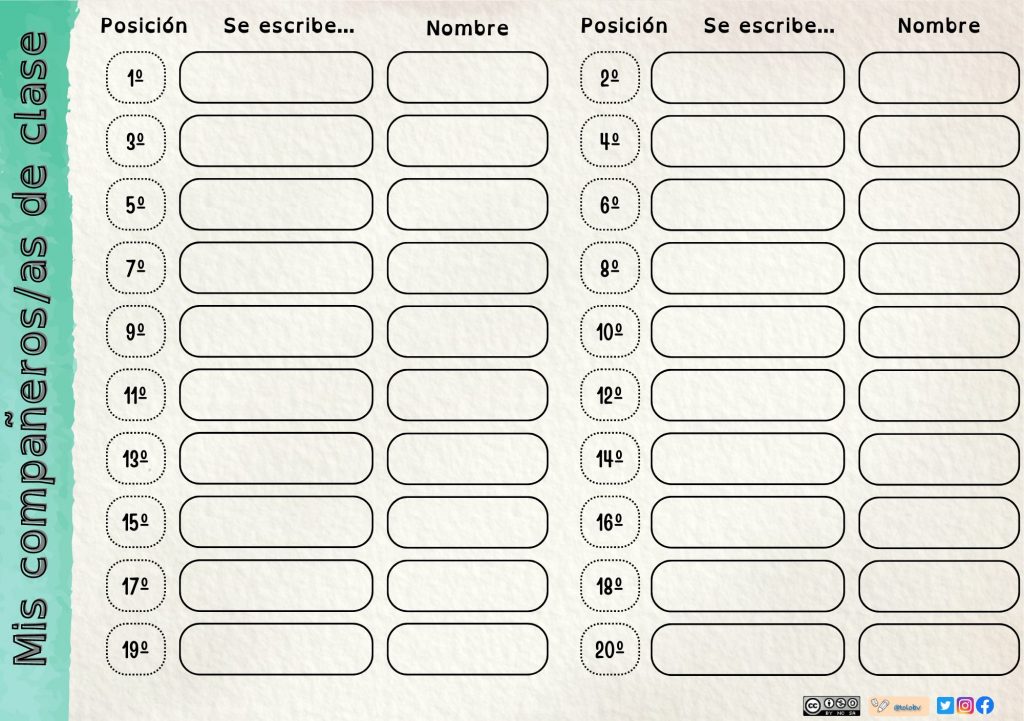Click the dotted 20º position badge
This screenshot has height=721, width=1024.
coord(609,650)
